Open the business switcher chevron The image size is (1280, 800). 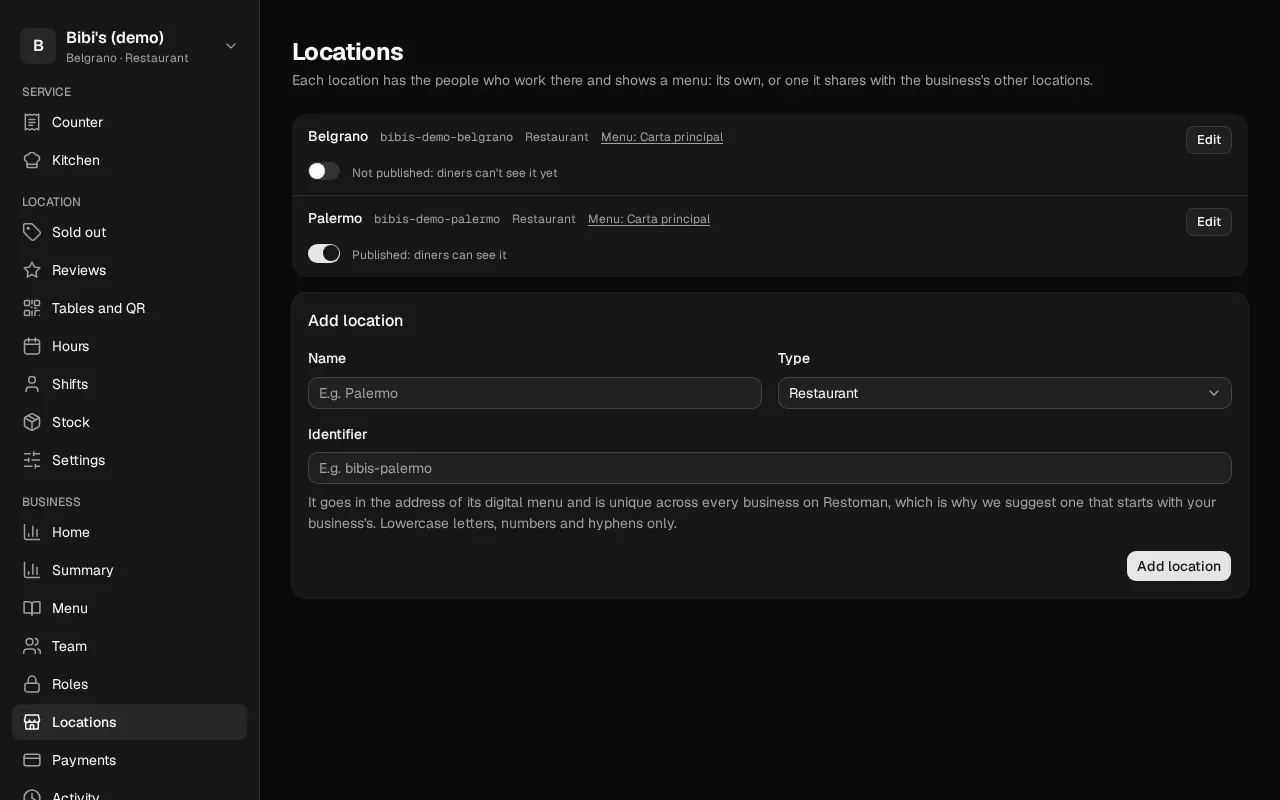point(231,46)
